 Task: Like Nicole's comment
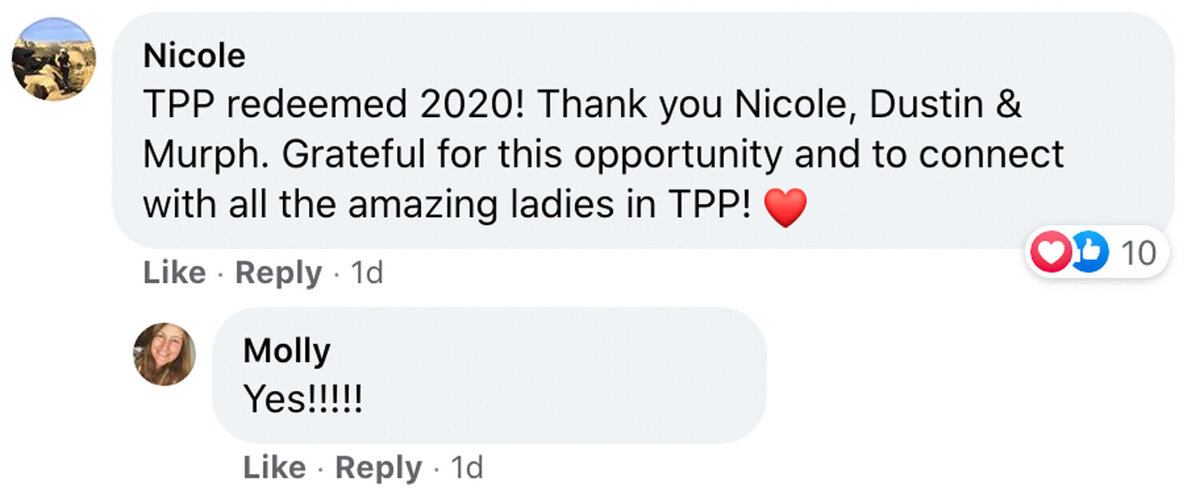(177, 273)
